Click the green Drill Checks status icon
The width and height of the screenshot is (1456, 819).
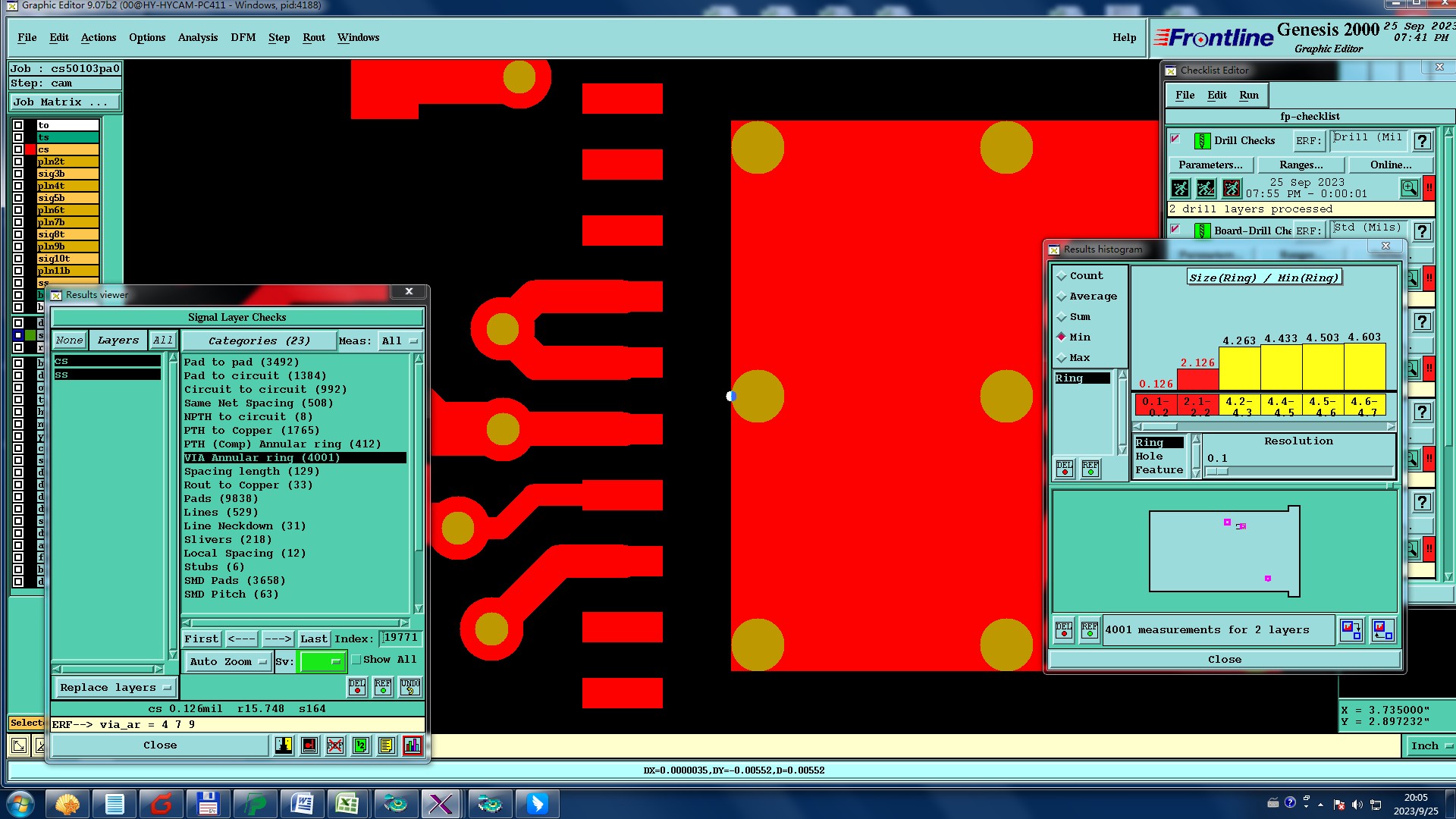pyautogui.click(x=1201, y=141)
